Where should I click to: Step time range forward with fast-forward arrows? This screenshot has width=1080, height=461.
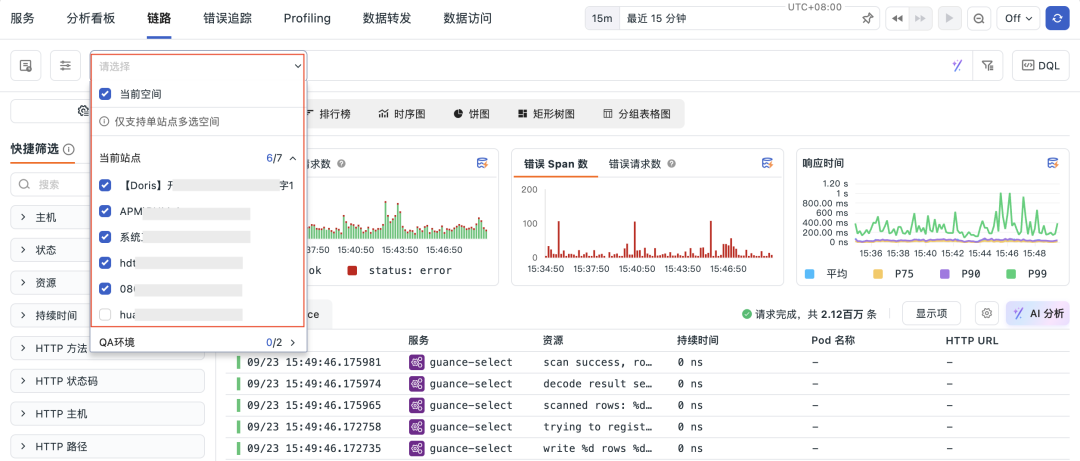918,19
